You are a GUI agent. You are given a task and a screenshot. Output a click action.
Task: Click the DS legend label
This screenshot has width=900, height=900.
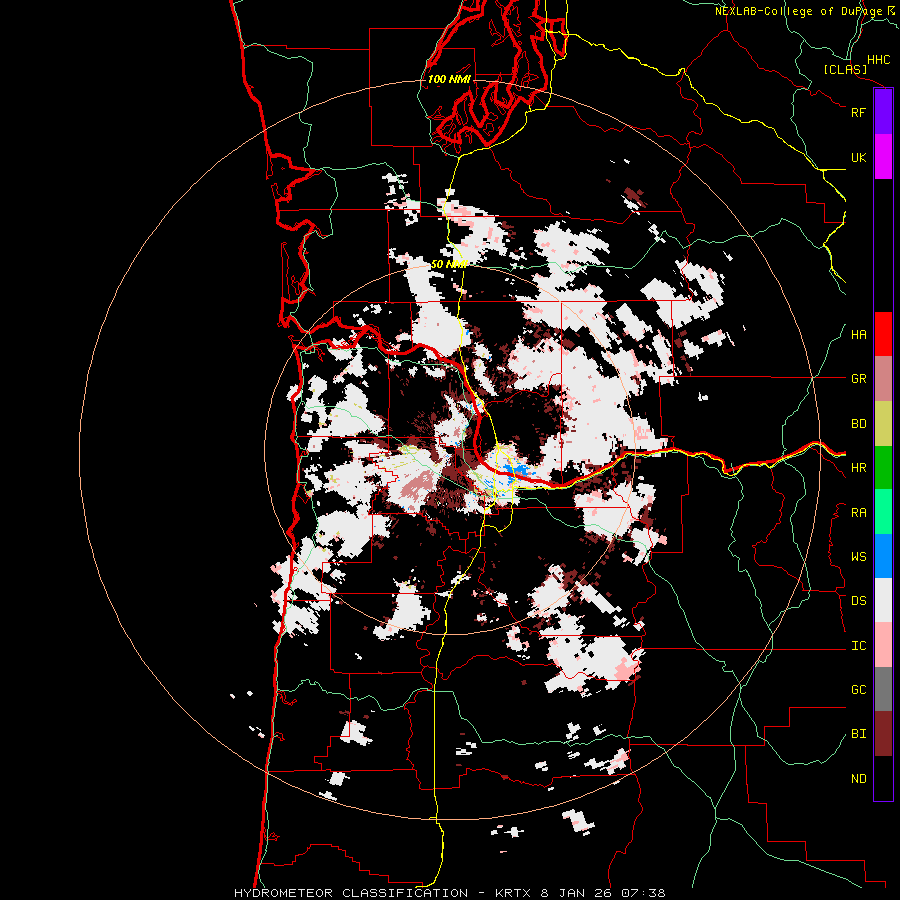click(858, 601)
